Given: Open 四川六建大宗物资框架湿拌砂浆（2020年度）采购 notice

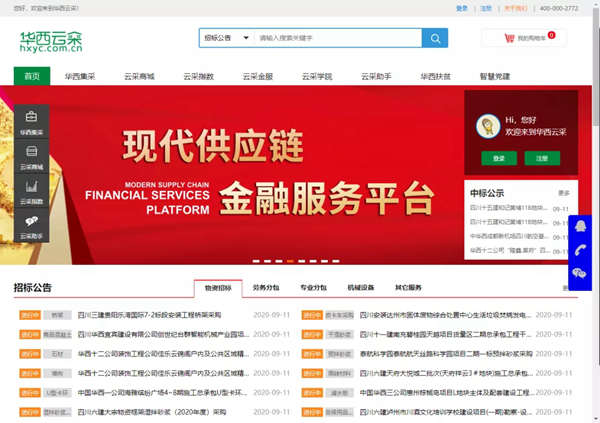Looking at the screenshot, I should 152,412.
